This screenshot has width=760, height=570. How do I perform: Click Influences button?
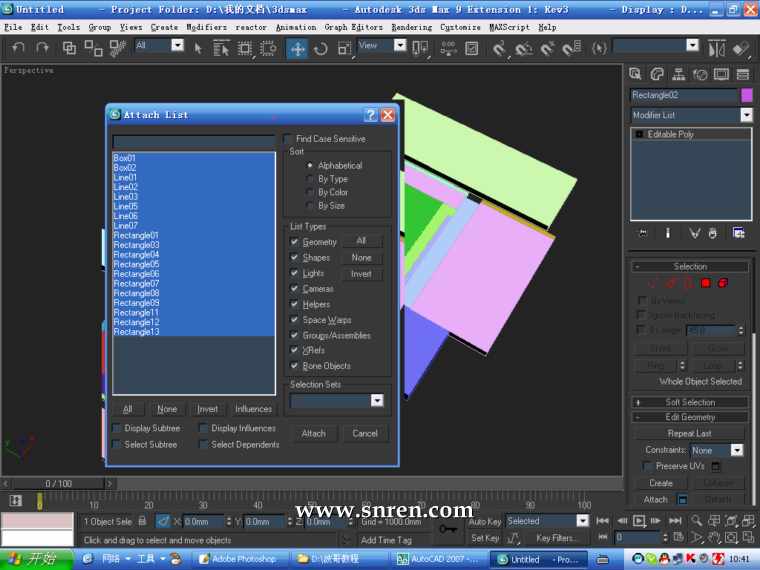click(253, 409)
